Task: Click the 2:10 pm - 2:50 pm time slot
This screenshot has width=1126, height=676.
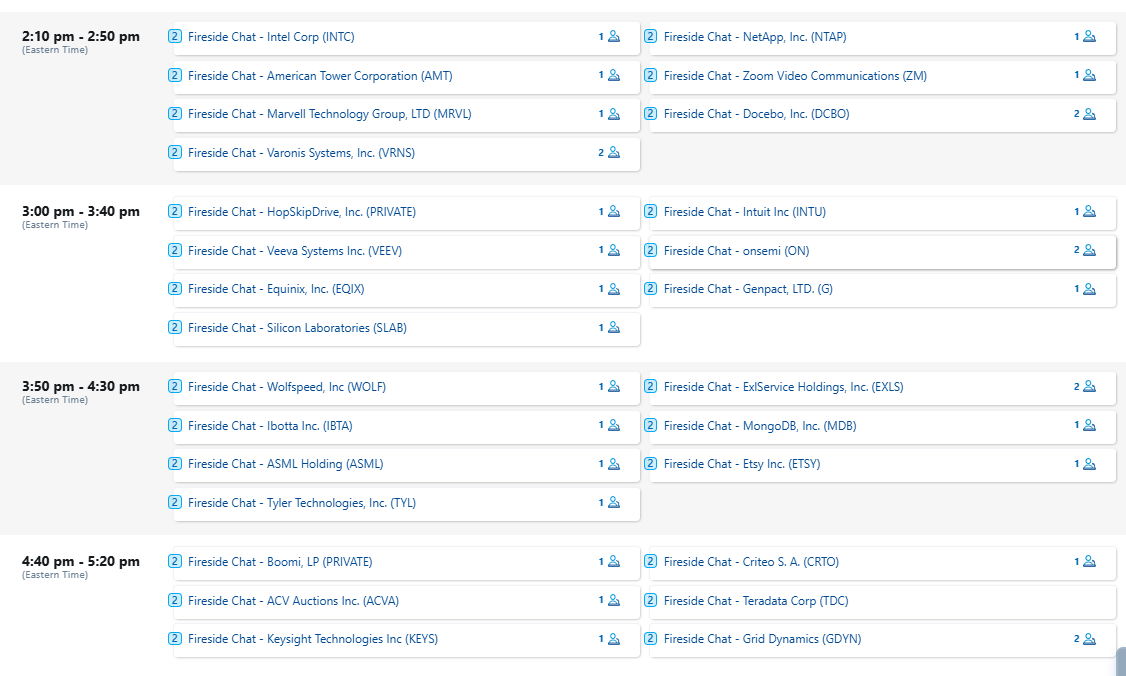Action: (x=80, y=37)
